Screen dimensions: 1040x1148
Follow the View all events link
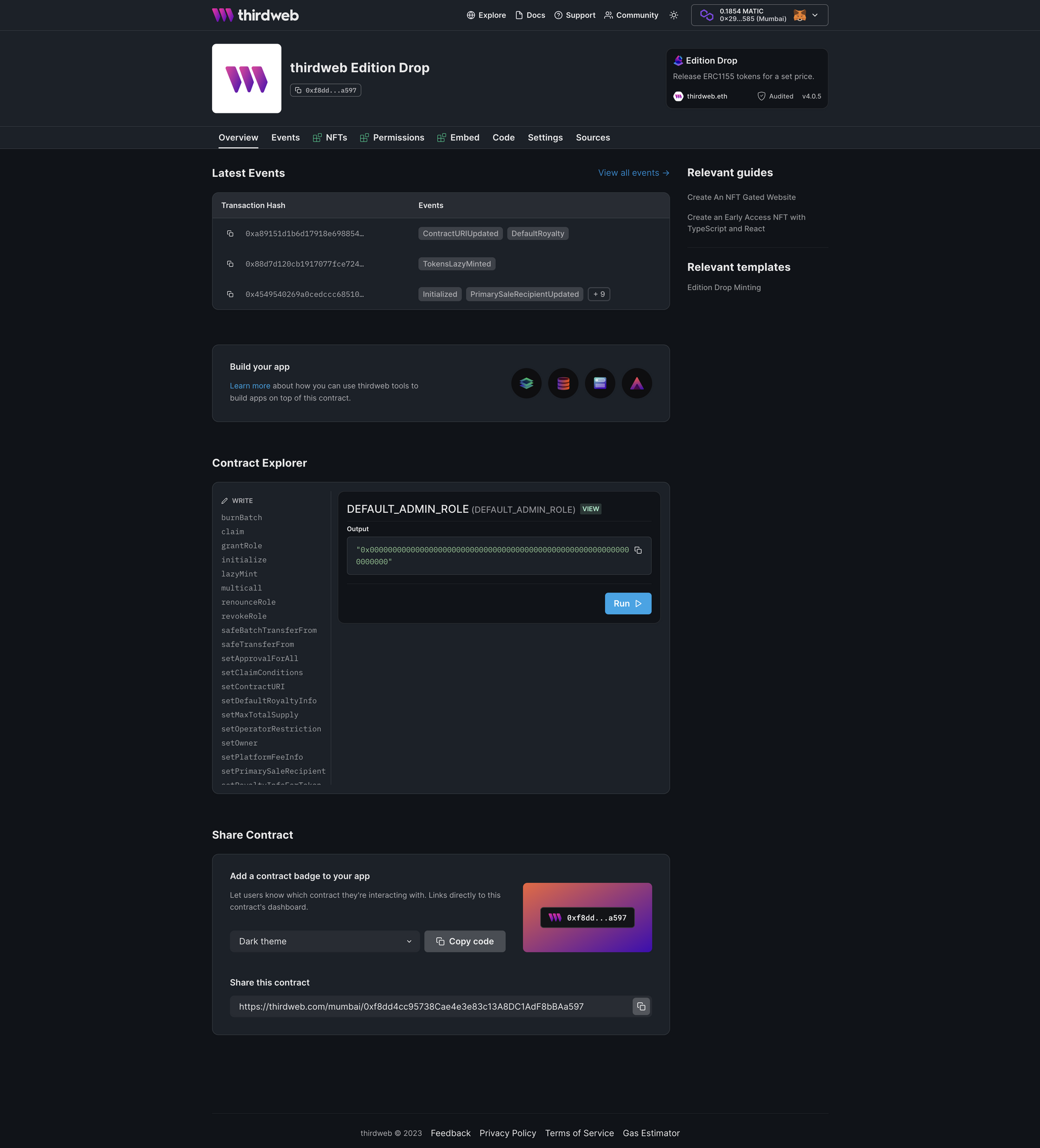pos(633,173)
